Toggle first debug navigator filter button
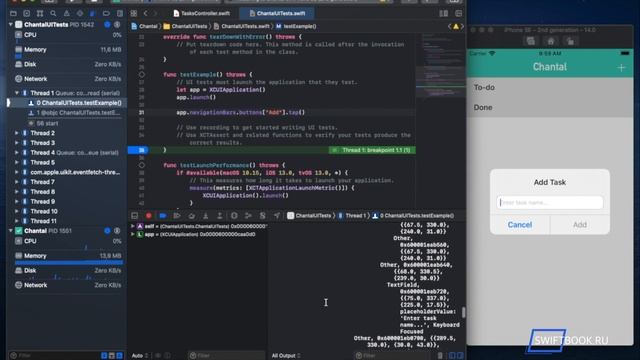The height and width of the screenshot is (360, 640). [x=104, y=356]
